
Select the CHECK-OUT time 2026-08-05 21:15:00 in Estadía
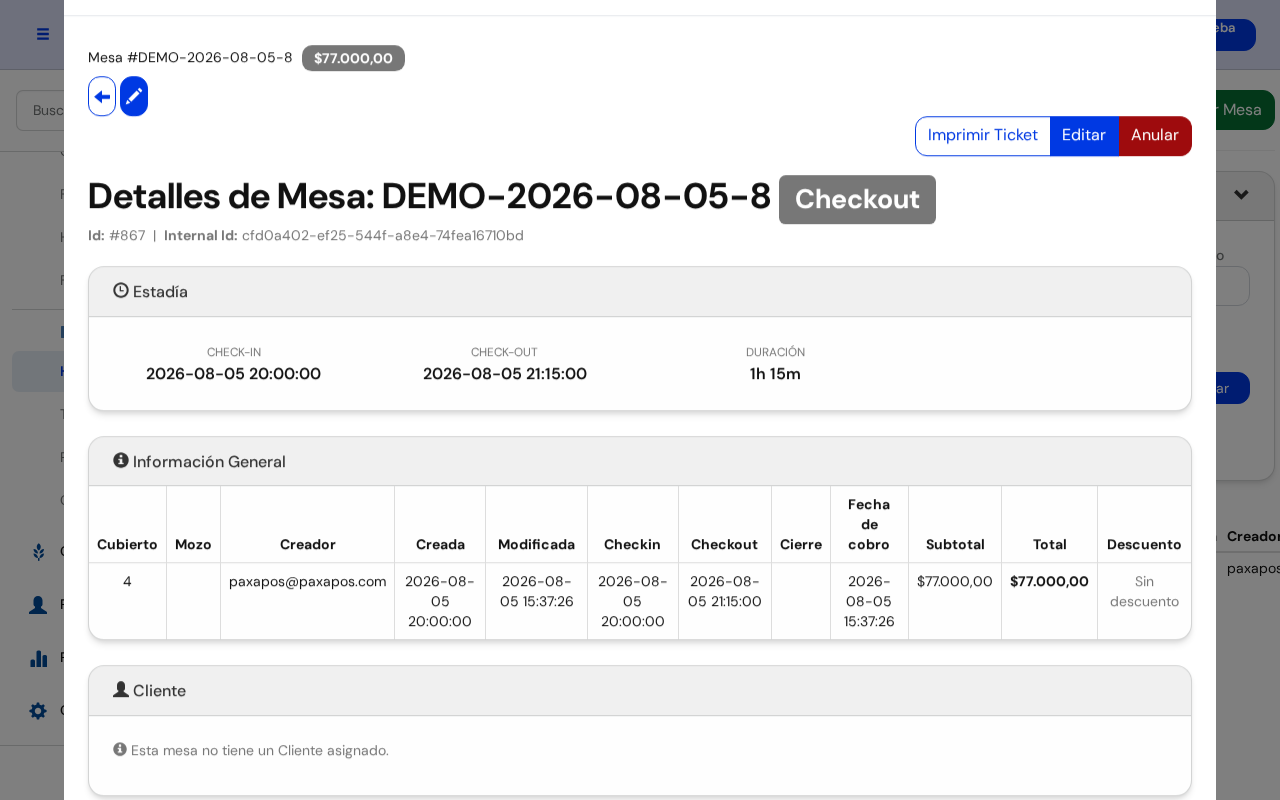coord(505,374)
